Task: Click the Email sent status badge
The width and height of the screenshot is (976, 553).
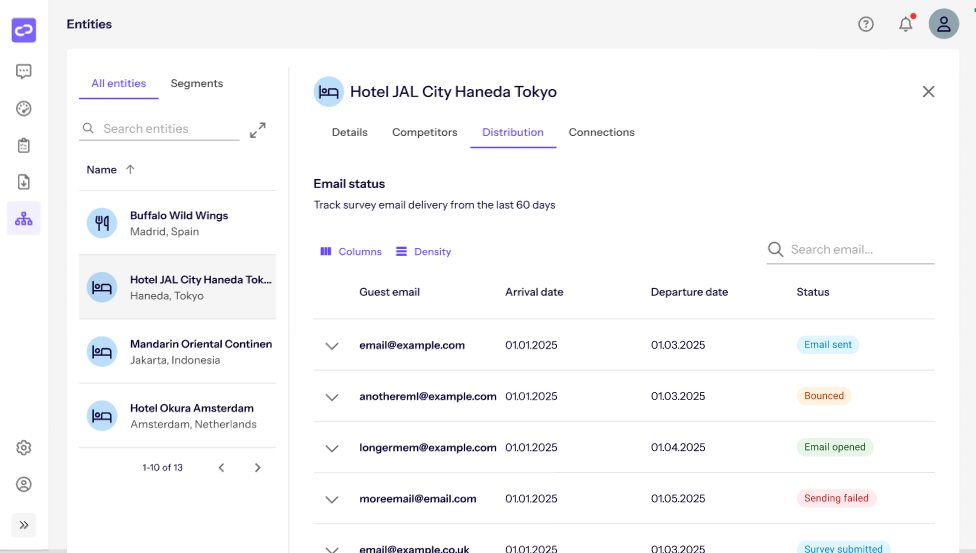Action: pos(827,344)
